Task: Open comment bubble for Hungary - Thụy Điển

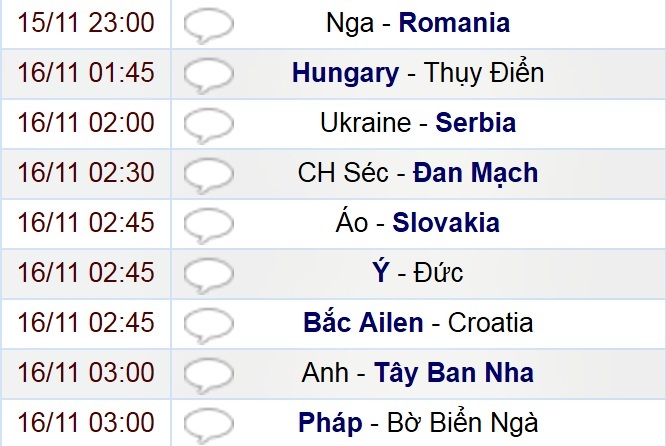Action: point(210,75)
